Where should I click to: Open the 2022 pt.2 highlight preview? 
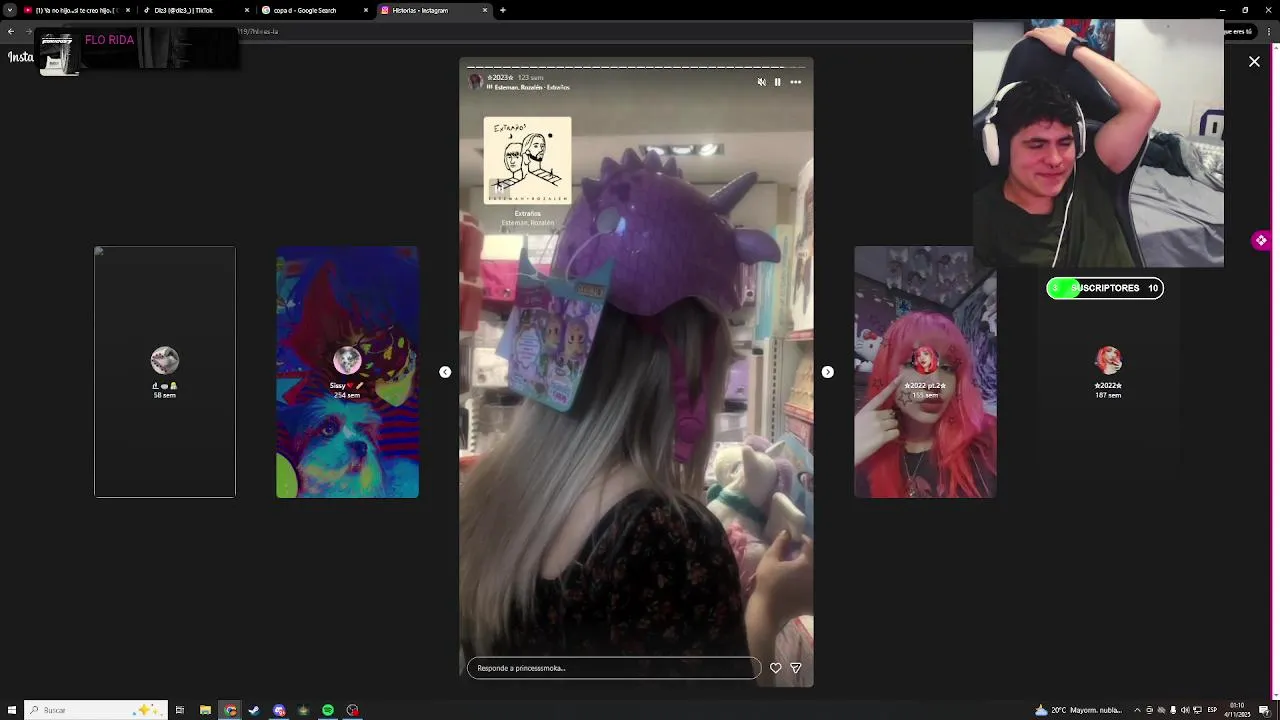[x=925, y=372]
